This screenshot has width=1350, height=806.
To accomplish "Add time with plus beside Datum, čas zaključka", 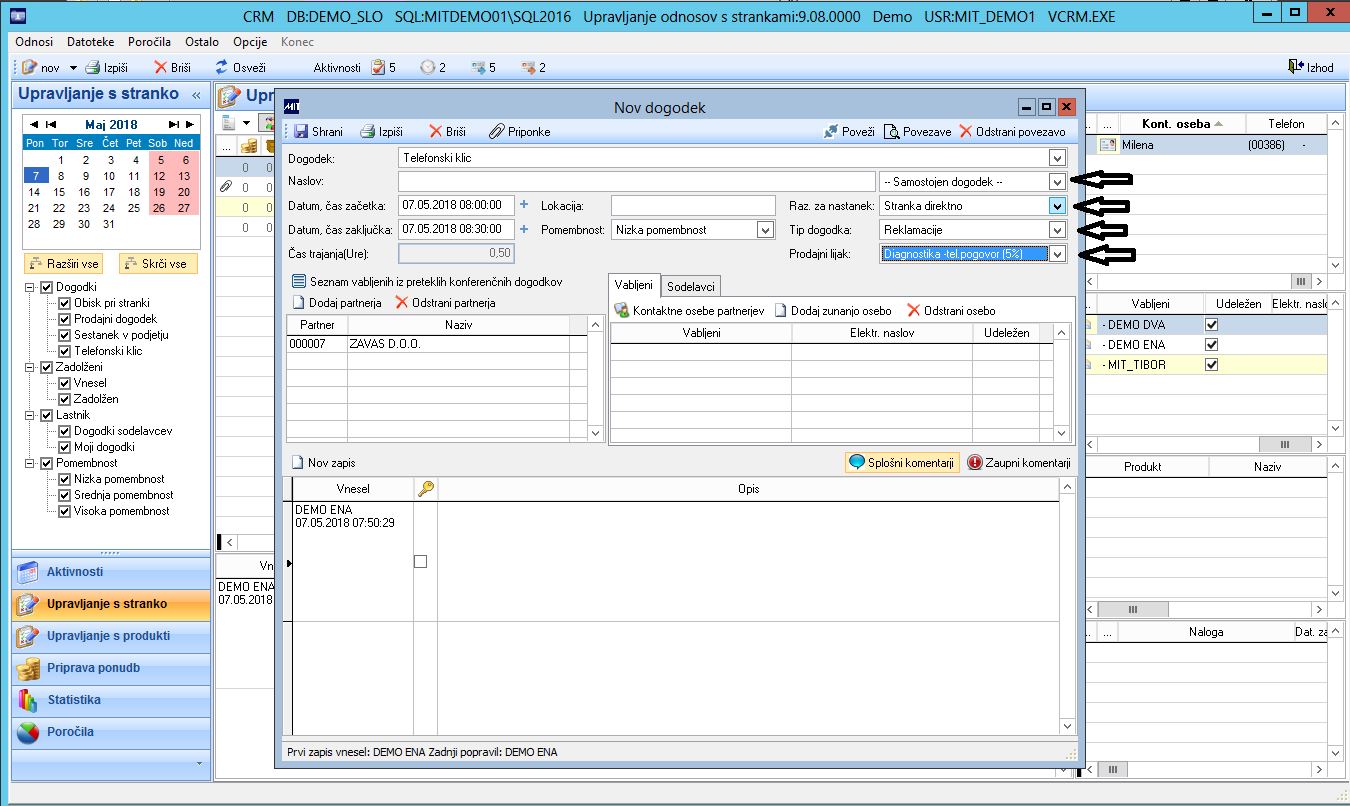I will click(x=524, y=229).
